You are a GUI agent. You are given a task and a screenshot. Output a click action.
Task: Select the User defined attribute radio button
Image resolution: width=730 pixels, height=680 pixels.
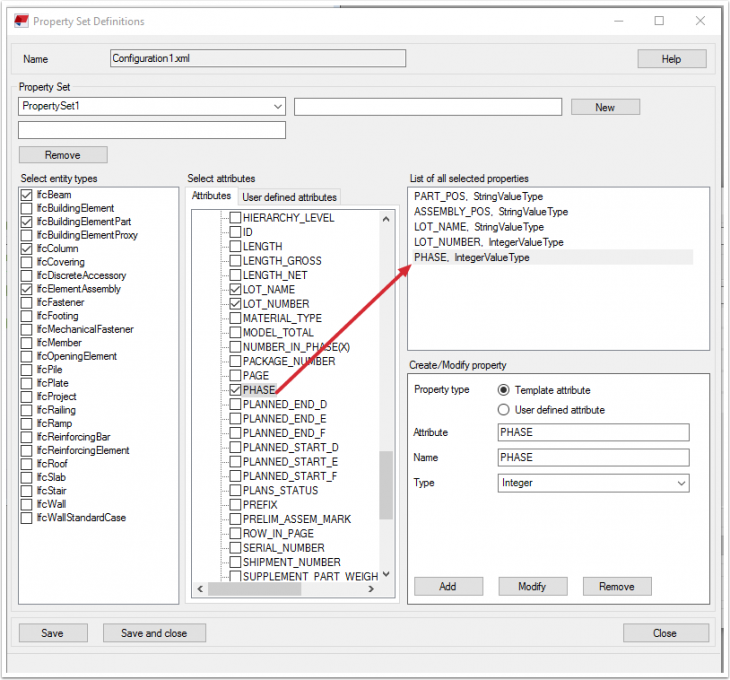[504, 410]
